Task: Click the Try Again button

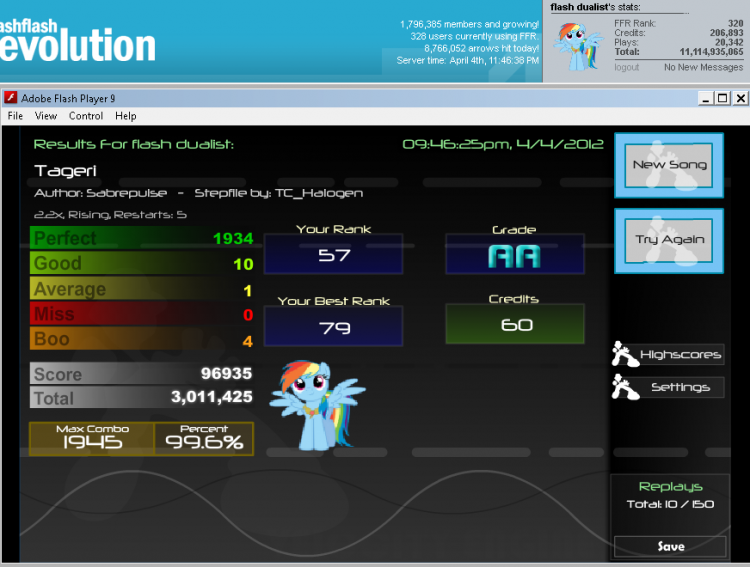Action: point(669,241)
